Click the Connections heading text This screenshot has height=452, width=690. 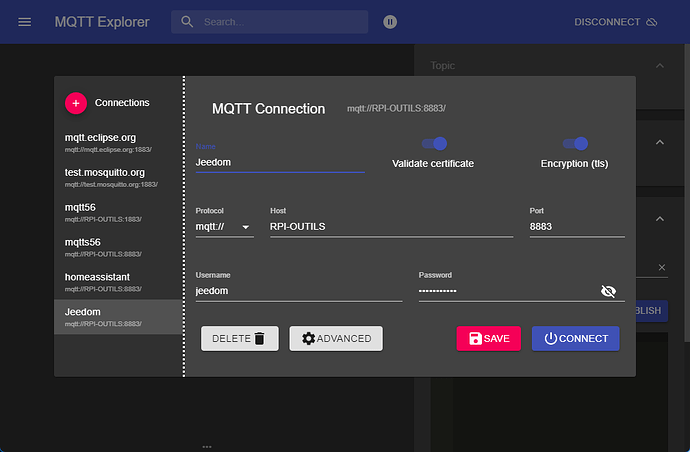point(122,103)
